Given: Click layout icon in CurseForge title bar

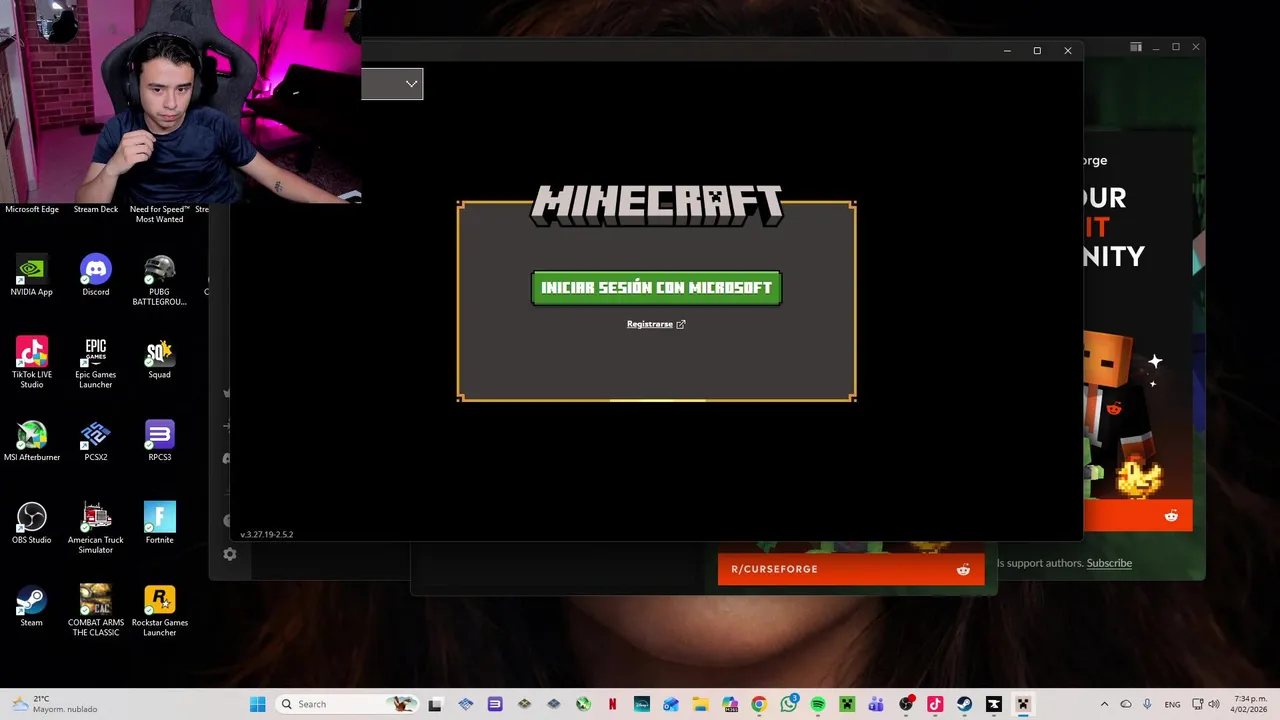Looking at the screenshot, I should 1136,47.
